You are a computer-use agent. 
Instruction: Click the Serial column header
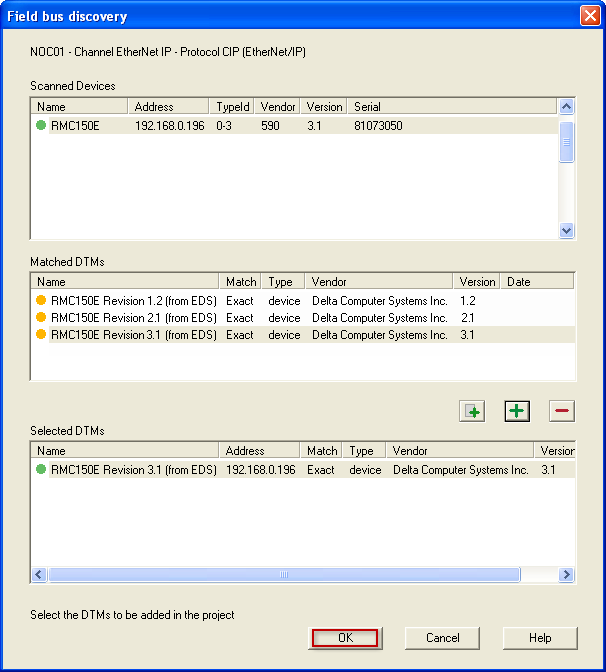tap(452, 107)
